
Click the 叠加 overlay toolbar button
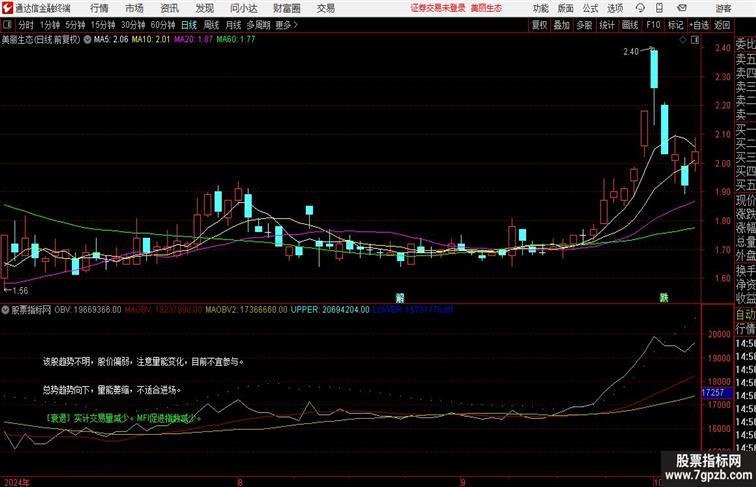(x=562, y=25)
